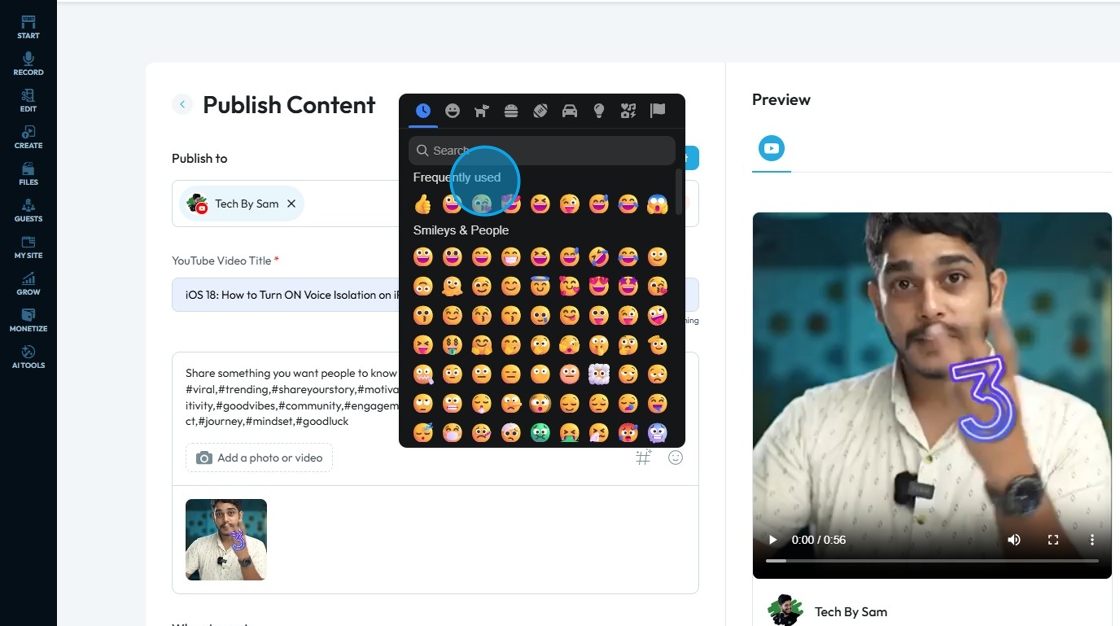1120x626 pixels.
Task: Select the Tech By Sam channel chip
Action: (x=241, y=204)
